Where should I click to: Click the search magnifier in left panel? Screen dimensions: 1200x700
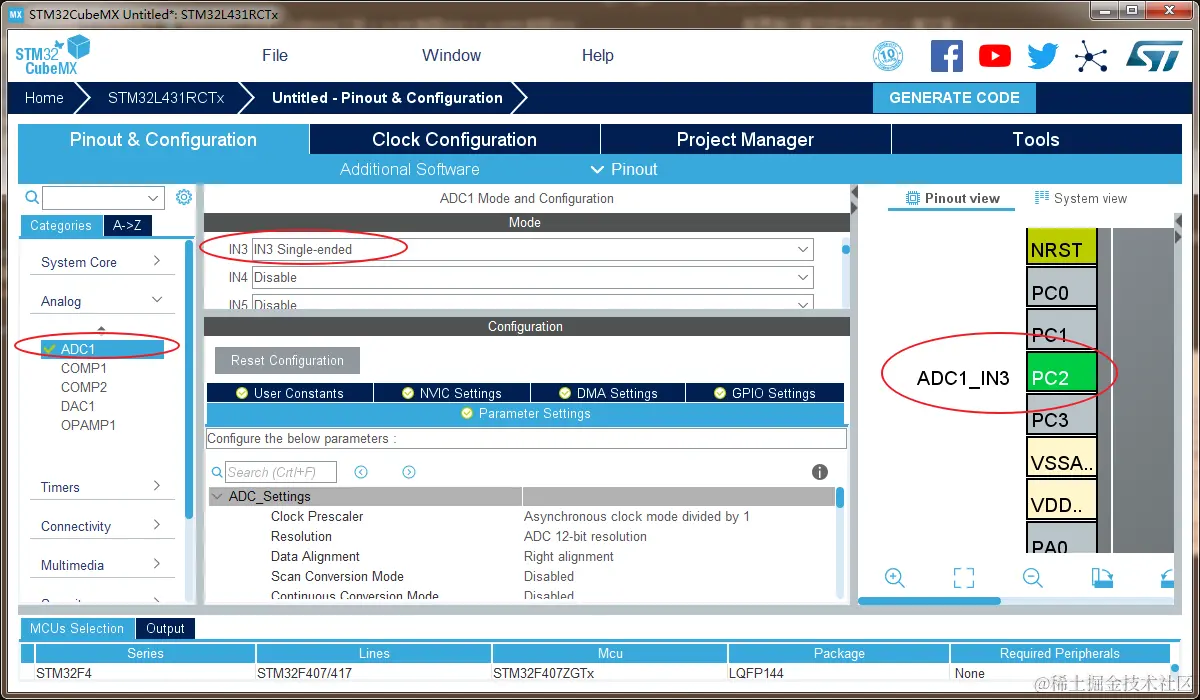coord(32,198)
